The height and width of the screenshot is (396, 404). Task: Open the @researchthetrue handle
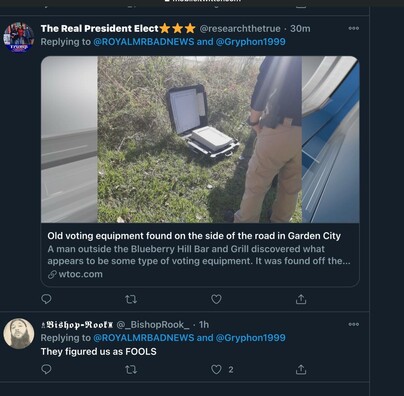point(240,29)
